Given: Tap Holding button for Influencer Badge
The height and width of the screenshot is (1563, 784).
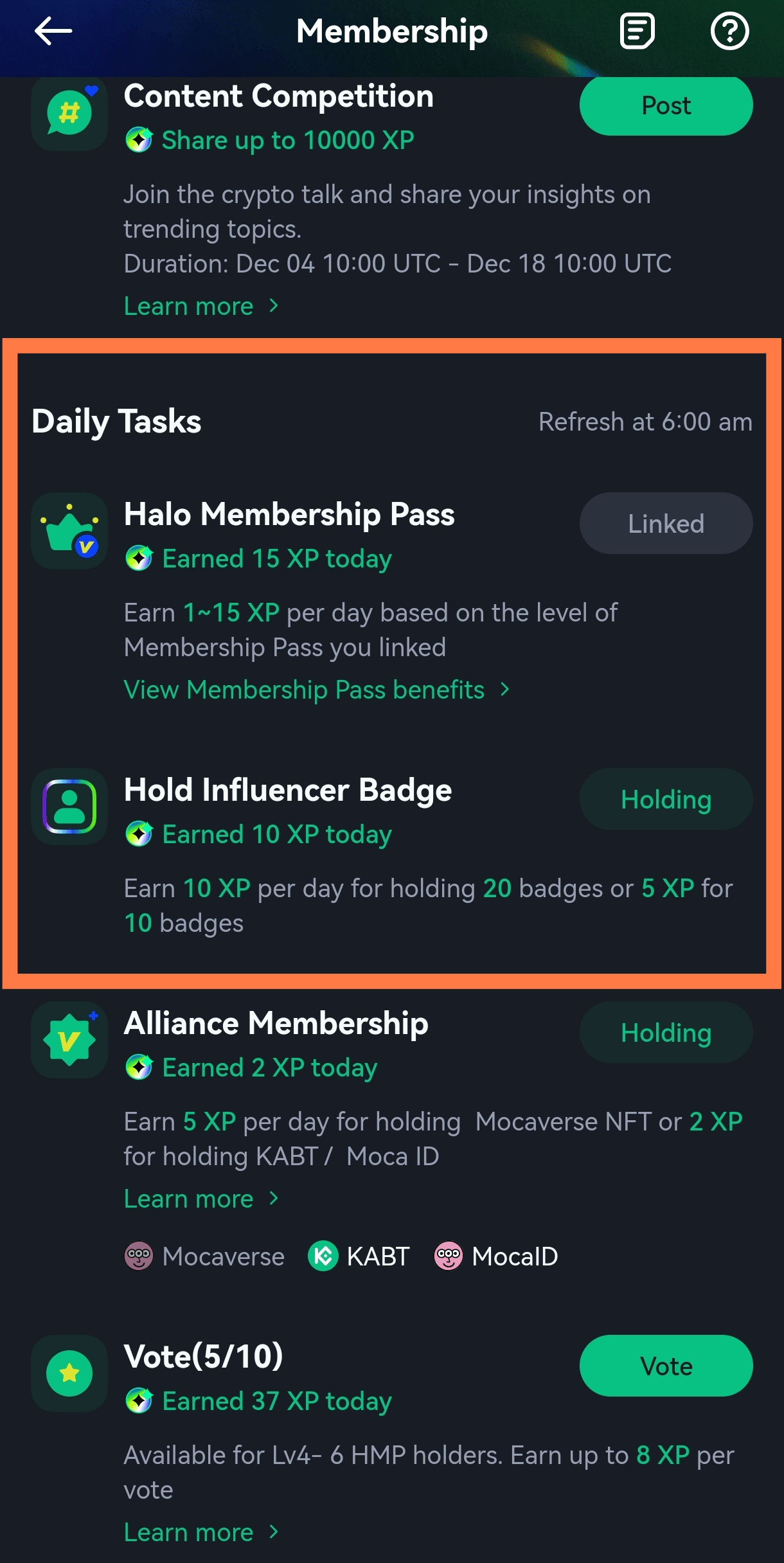Looking at the screenshot, I should click(666, 799).
